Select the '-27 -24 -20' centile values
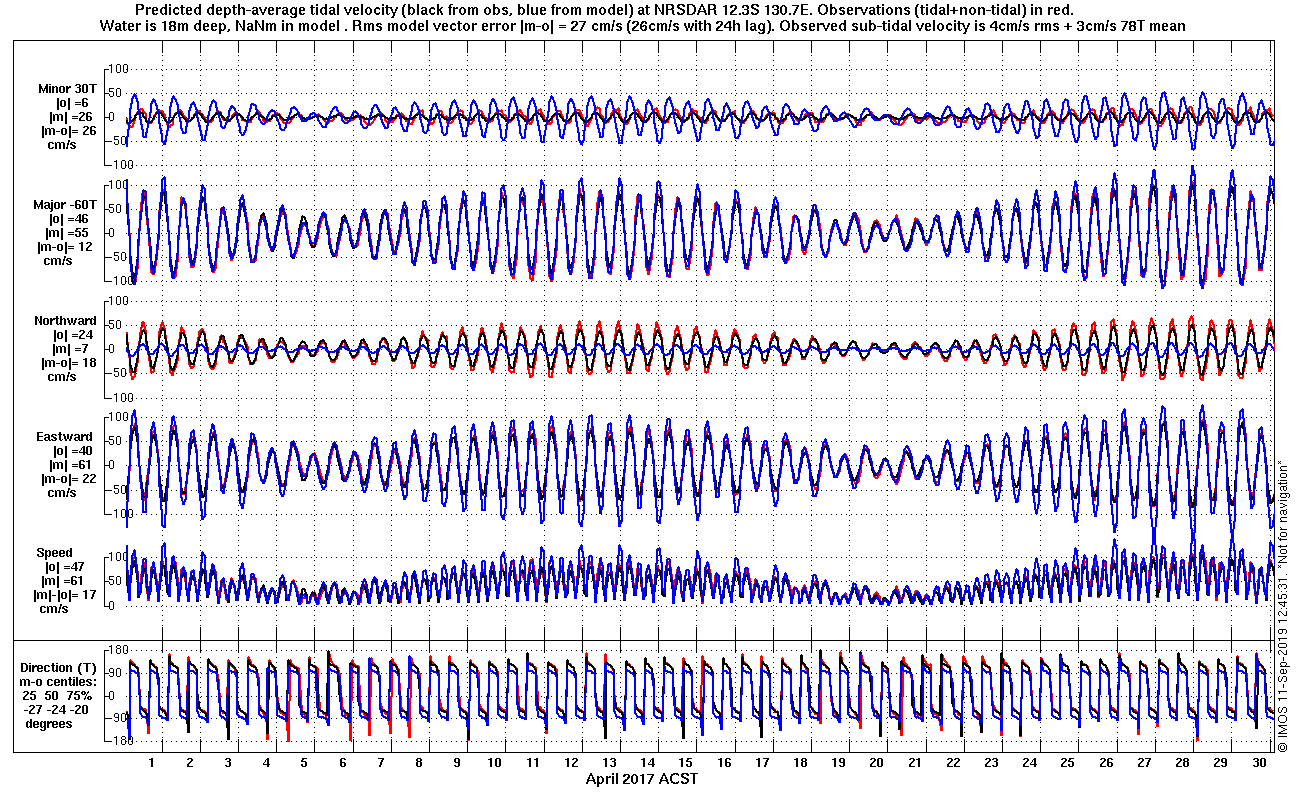 58,710
